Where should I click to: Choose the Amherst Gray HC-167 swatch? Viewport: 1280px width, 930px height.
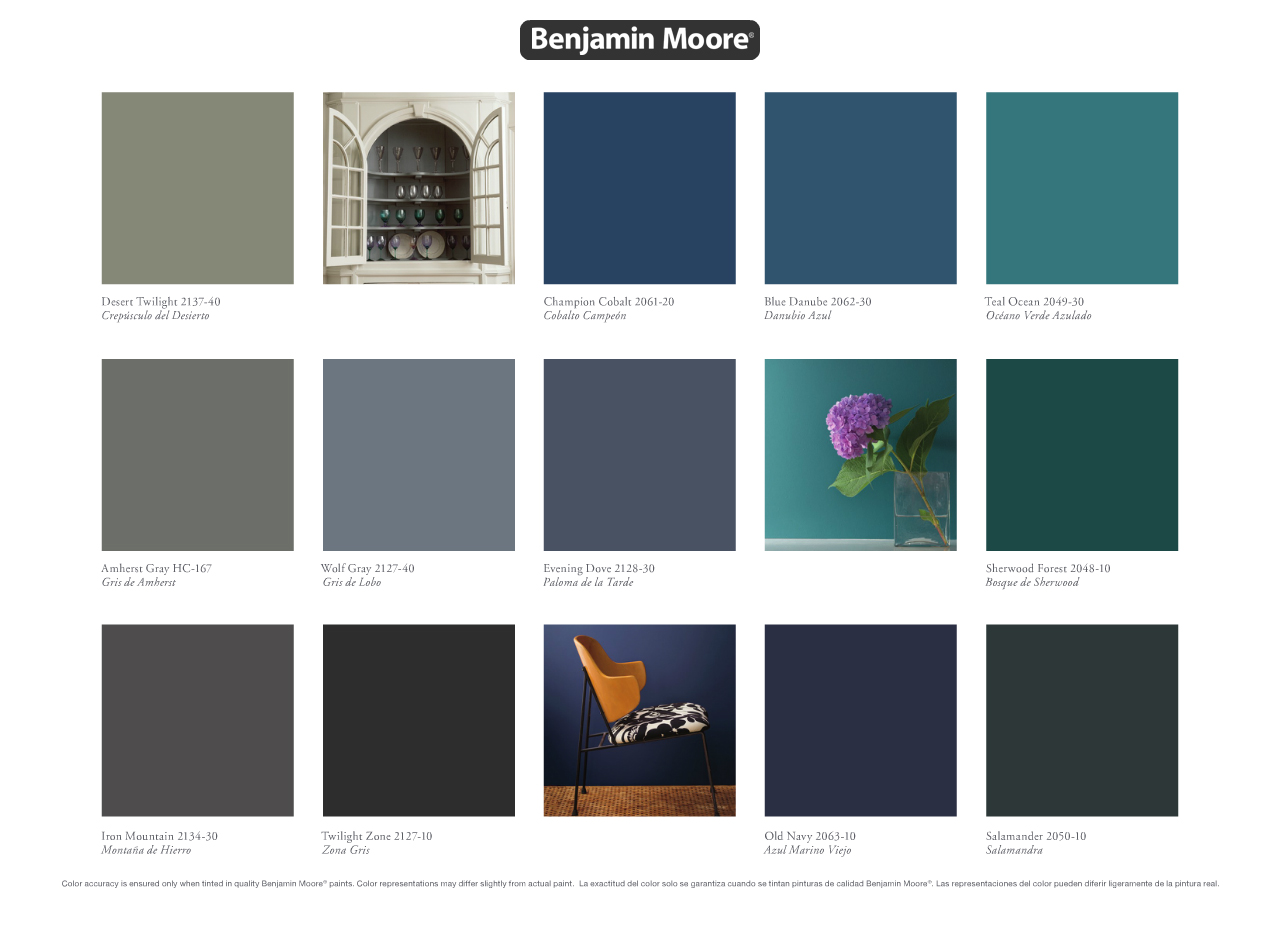point(198,455)
